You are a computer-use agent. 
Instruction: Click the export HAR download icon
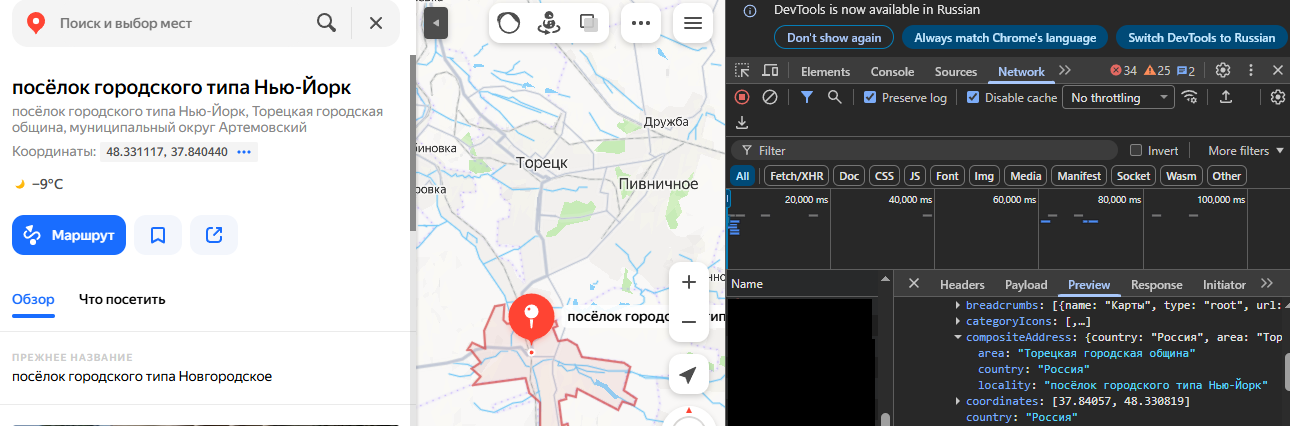[742, 122]
